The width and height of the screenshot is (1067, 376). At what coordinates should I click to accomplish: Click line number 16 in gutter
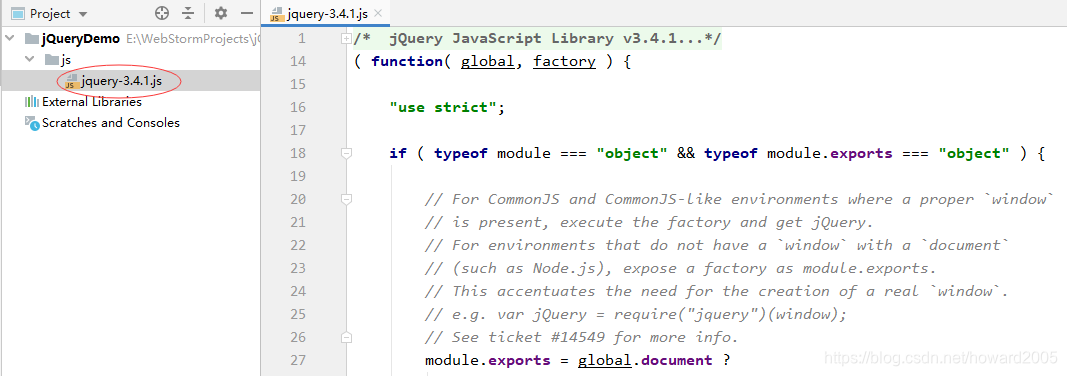coord(298,107)
